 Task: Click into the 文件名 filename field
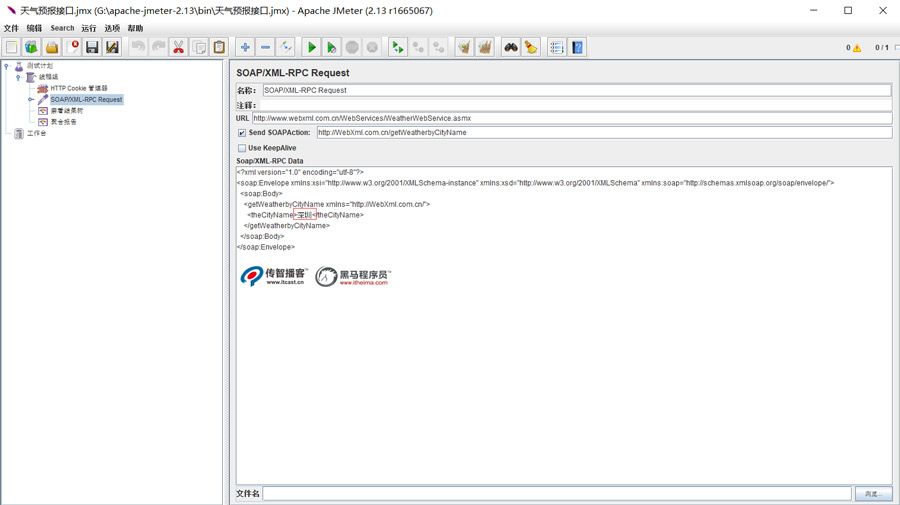coord(557,494)
